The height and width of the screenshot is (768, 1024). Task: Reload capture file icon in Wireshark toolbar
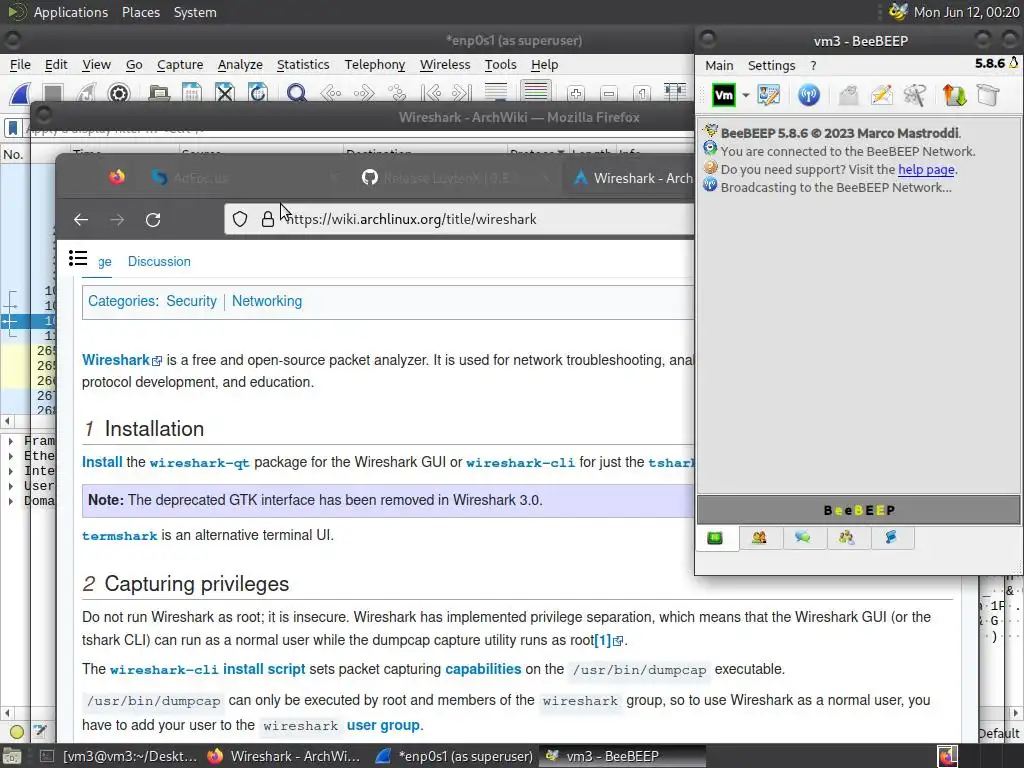click(x=258, y=93)
